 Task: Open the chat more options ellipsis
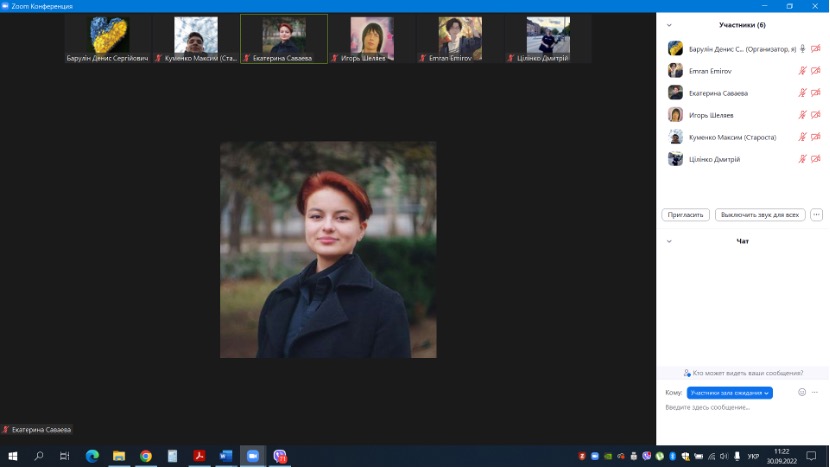[815, 392]
